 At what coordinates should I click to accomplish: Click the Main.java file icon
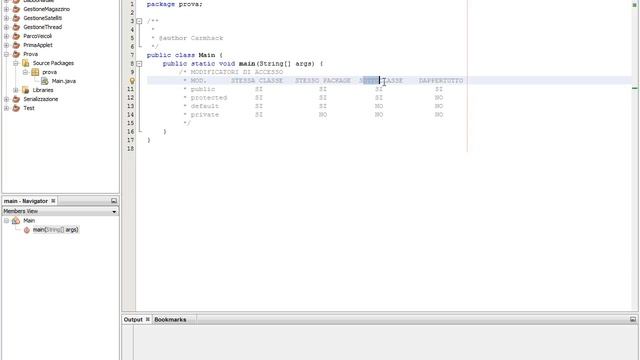(44, 81)
